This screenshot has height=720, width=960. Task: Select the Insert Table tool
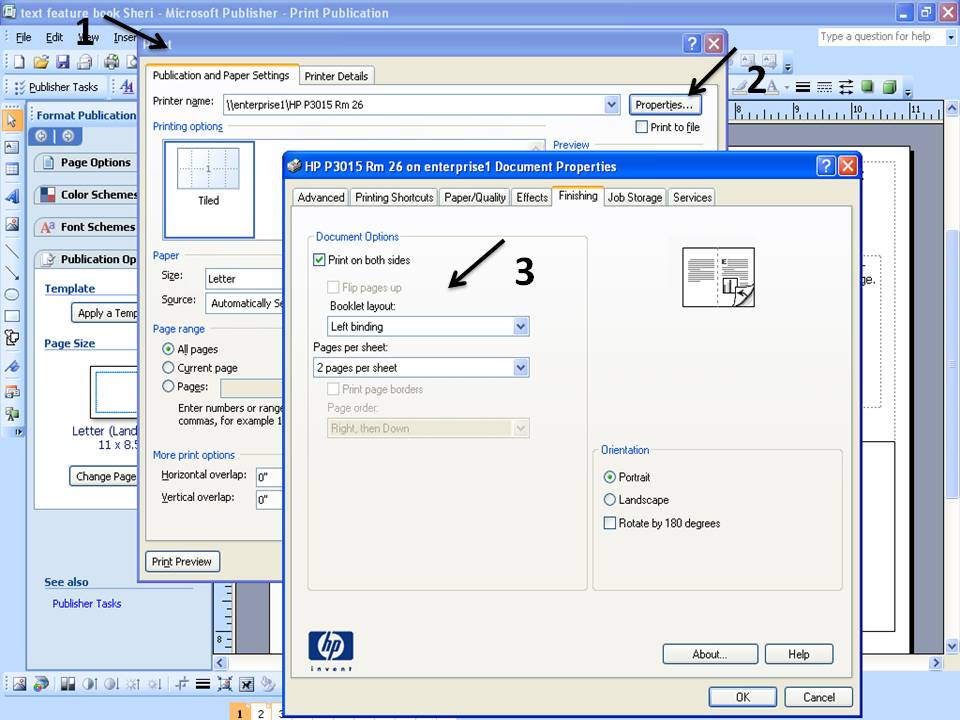12,170
